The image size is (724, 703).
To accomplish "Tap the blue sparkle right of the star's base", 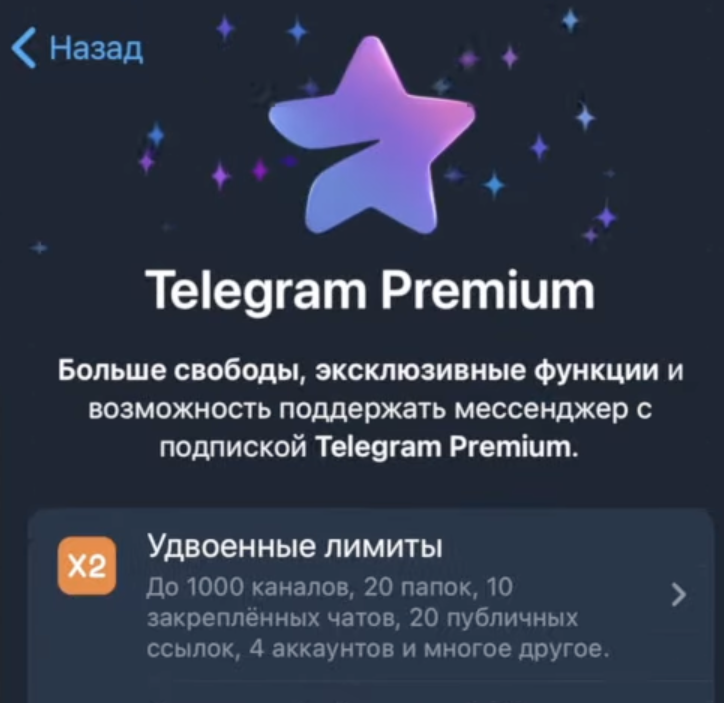I will click(x=495, y=185).
